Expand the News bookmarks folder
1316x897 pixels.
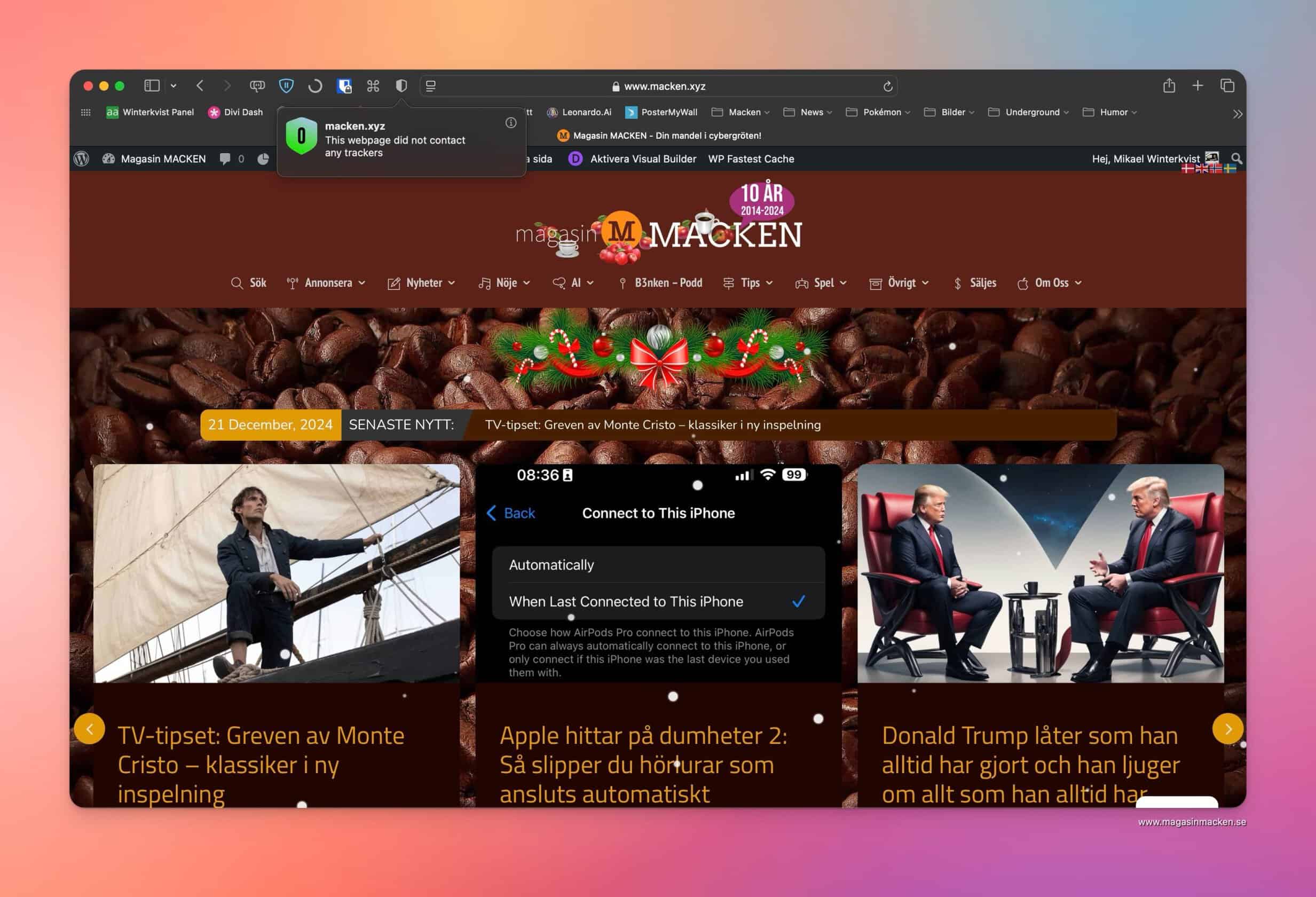[x=808, y=112]
